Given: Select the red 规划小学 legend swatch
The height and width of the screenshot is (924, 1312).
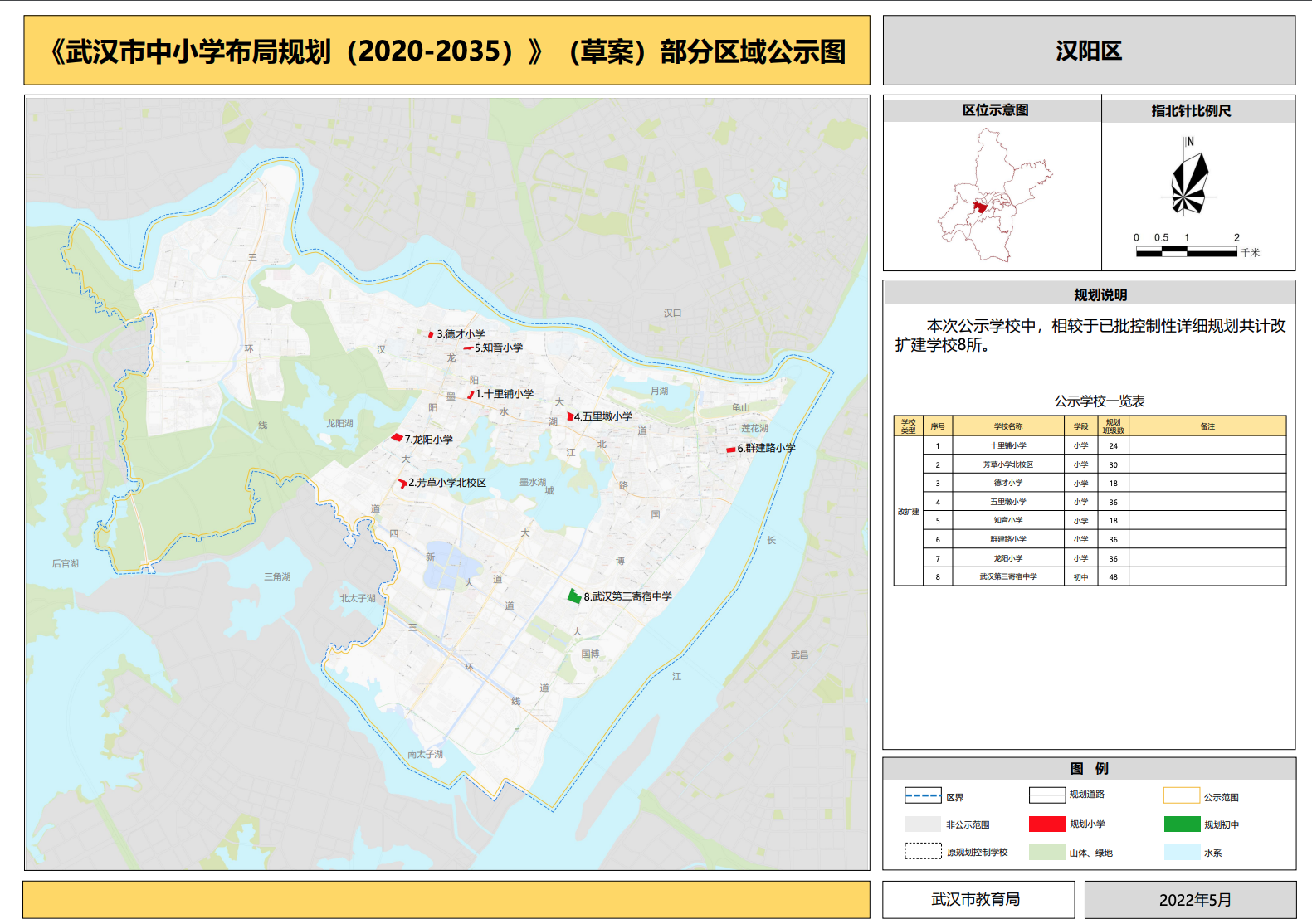Looking at the screenshot, I should tap(1046, 824).
